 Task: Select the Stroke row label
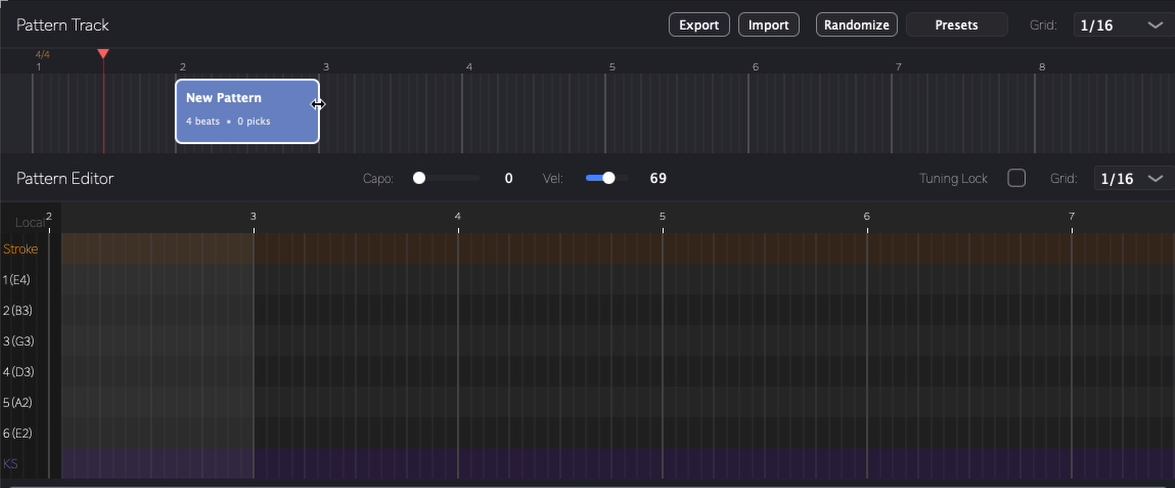(x=21, y=249)
